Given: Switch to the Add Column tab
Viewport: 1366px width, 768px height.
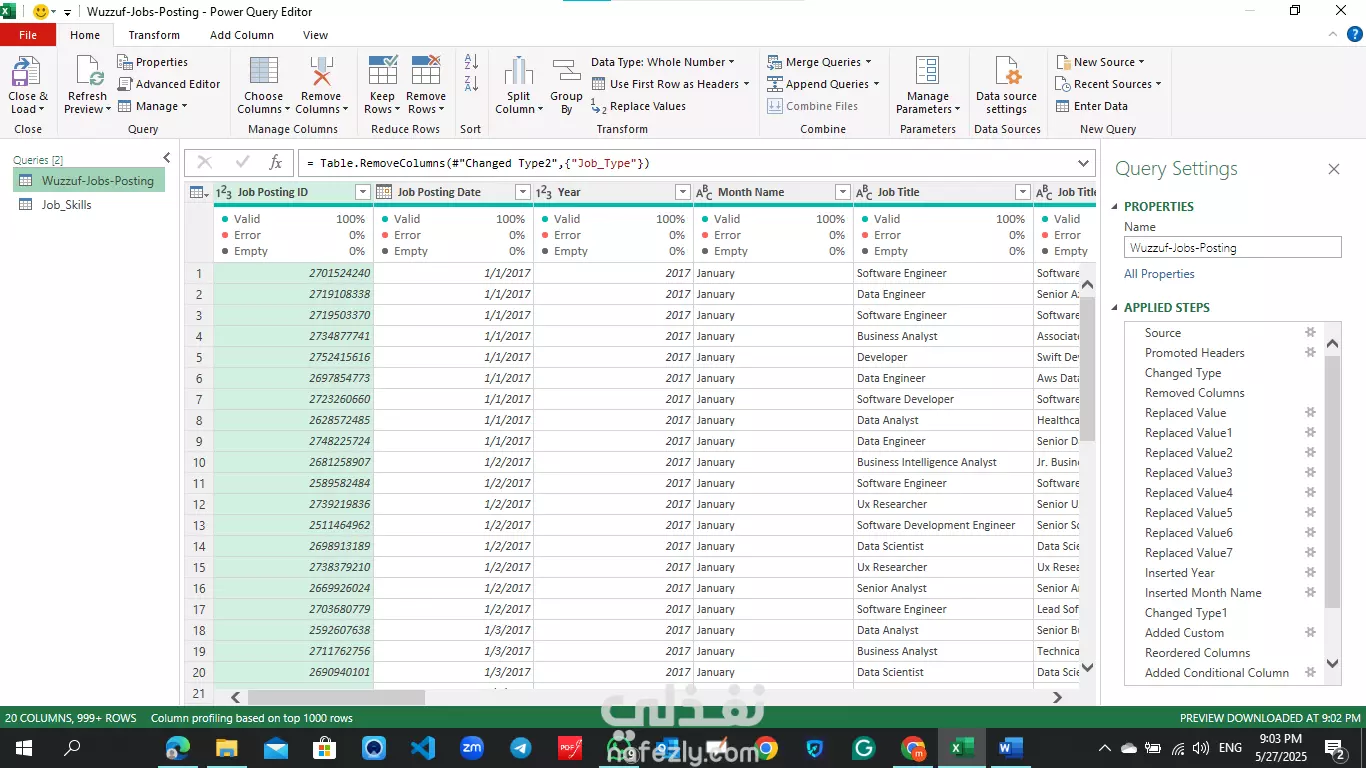Looking at the screenshot, I should coord(242,35).
